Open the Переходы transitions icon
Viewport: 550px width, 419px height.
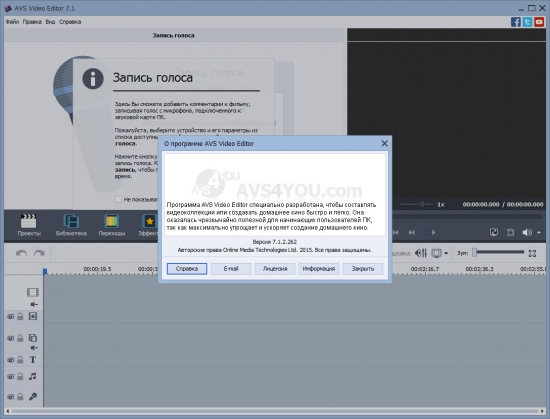112,225
